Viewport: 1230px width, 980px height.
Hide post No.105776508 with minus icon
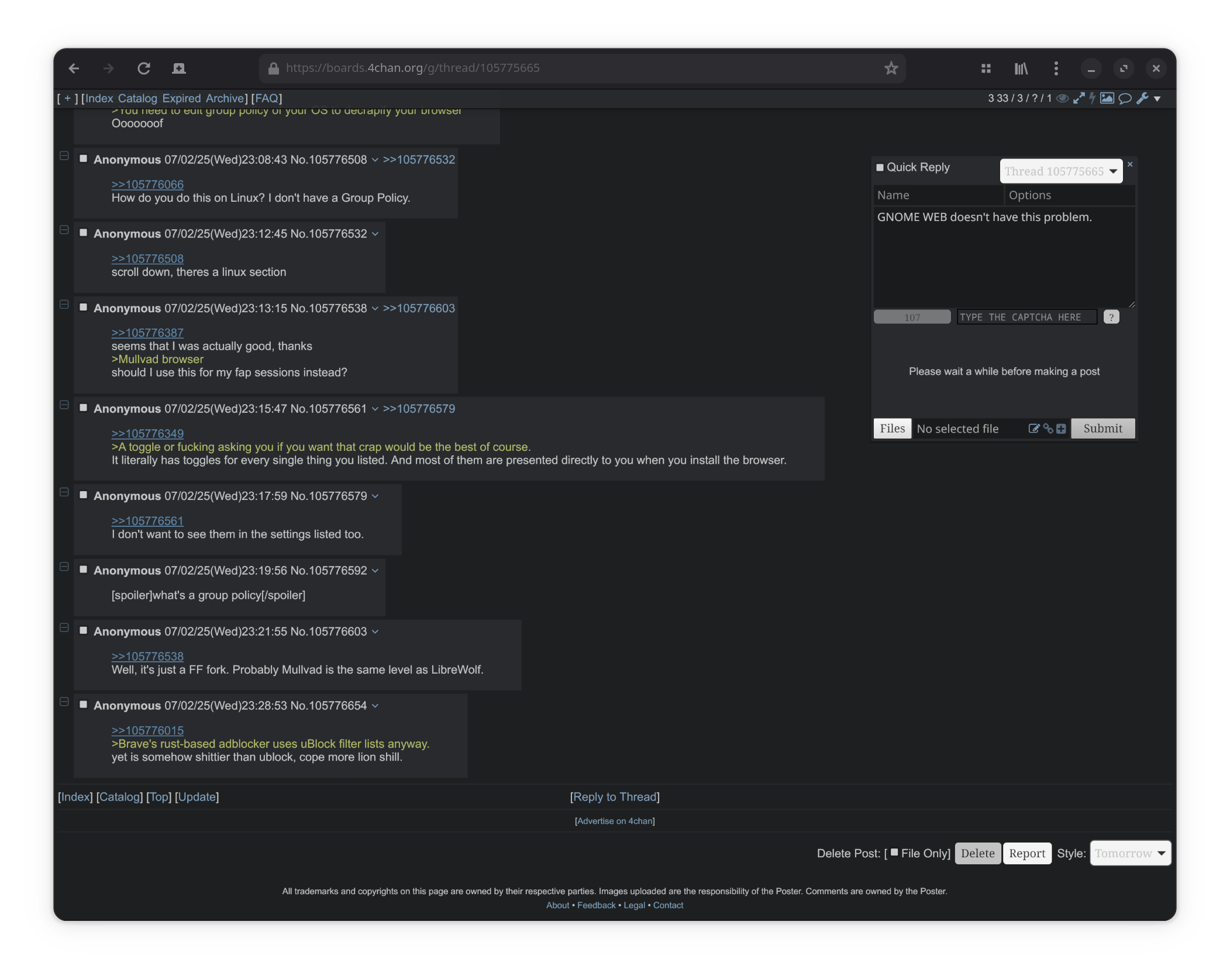click(64, 156)
